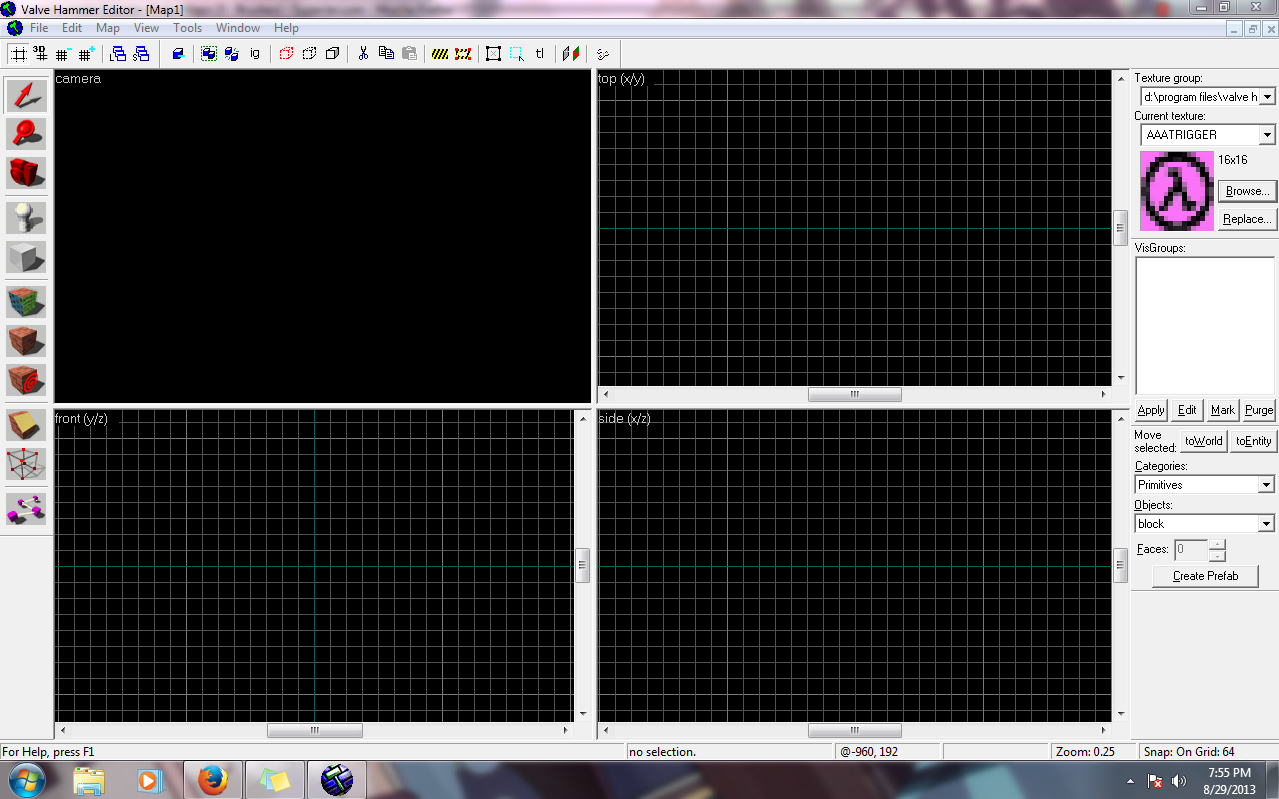Open the Toggle Texture Application tool
This screenshot has height=799, width=1279.
(x=27, y=301)
